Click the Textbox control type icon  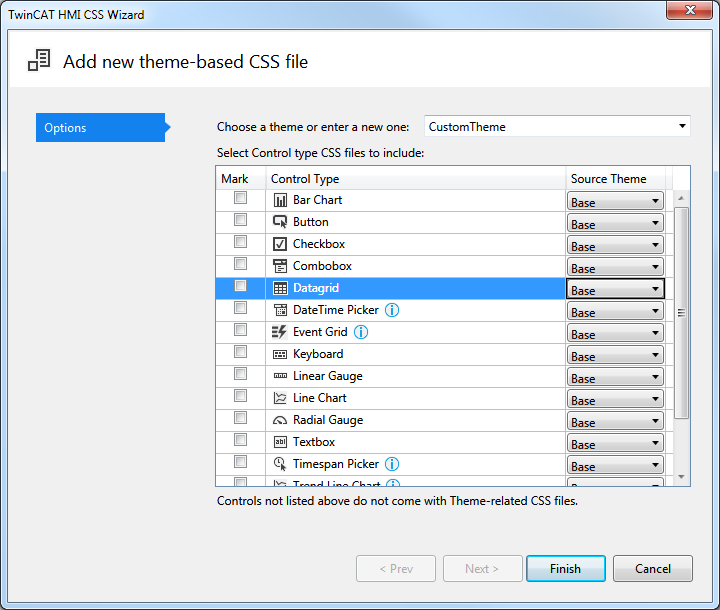click(280, 442)
